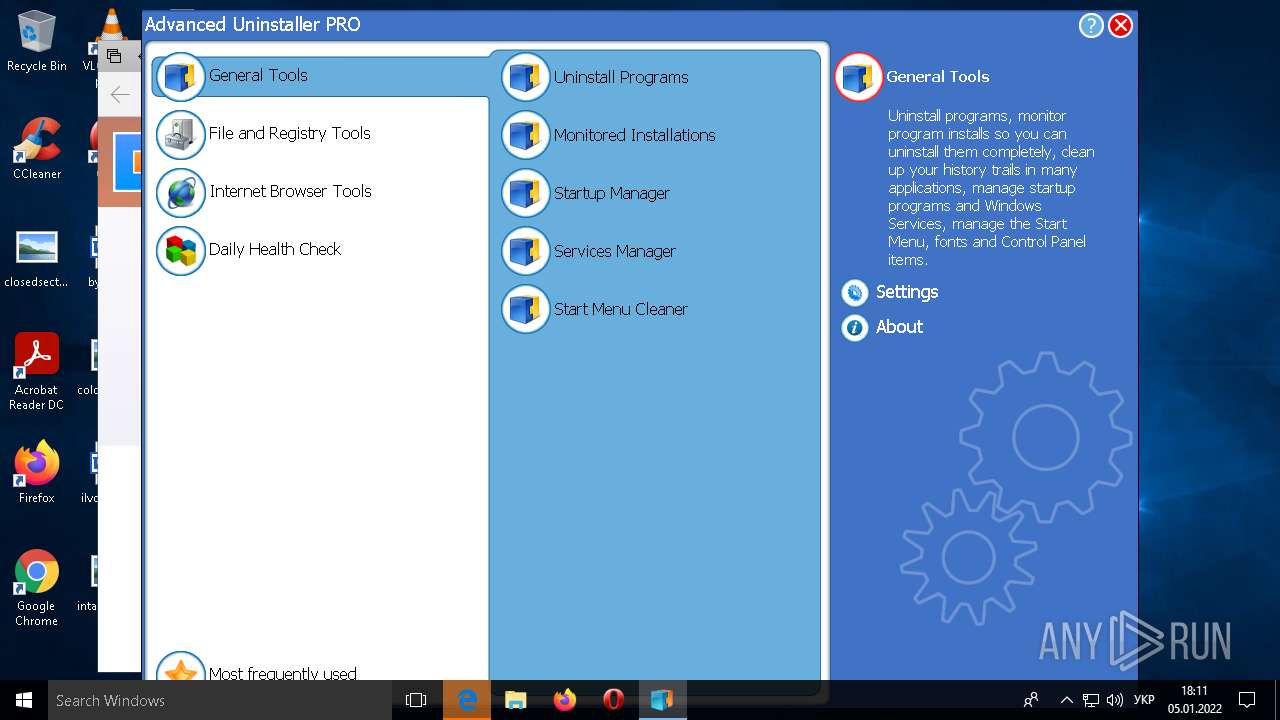1280x720 pixels.
Task: Click the network tray icon
Action: click(1091, 700)
